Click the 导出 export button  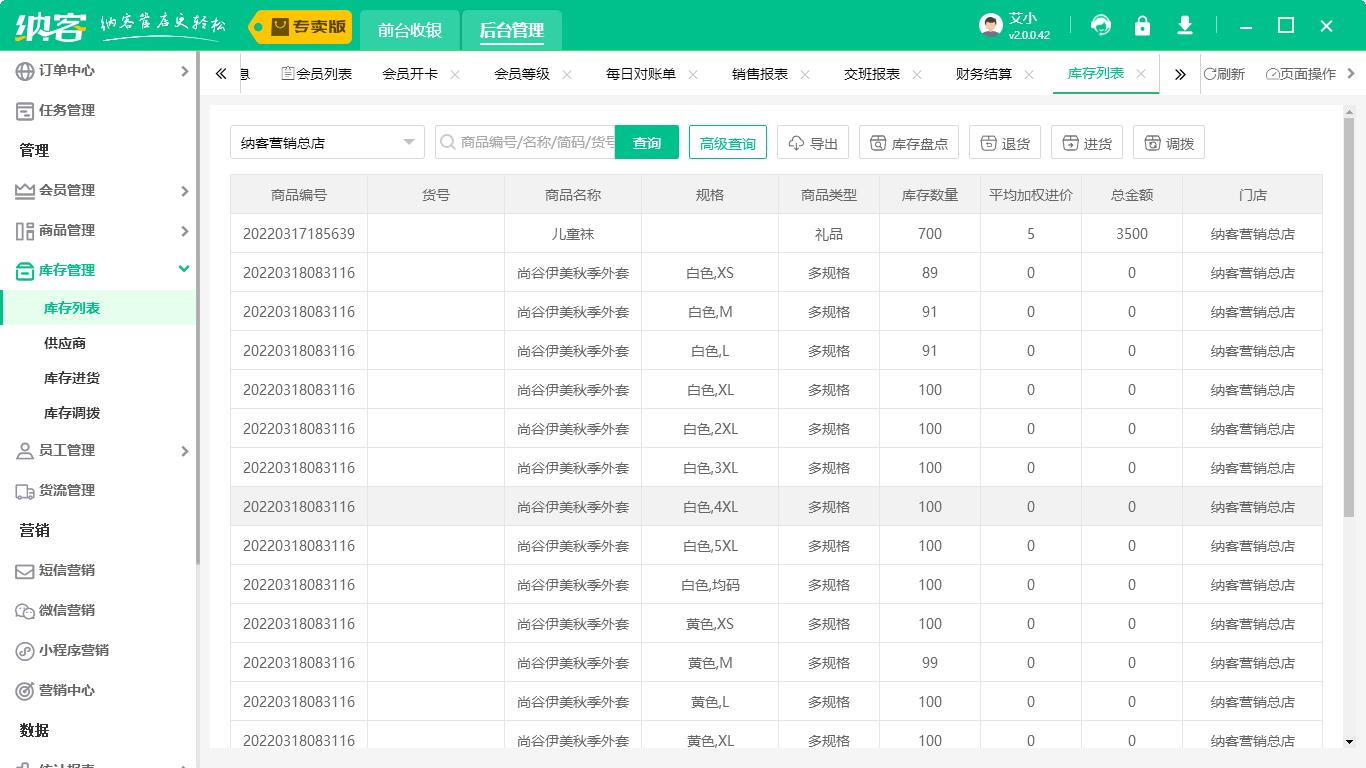point(812,141)
